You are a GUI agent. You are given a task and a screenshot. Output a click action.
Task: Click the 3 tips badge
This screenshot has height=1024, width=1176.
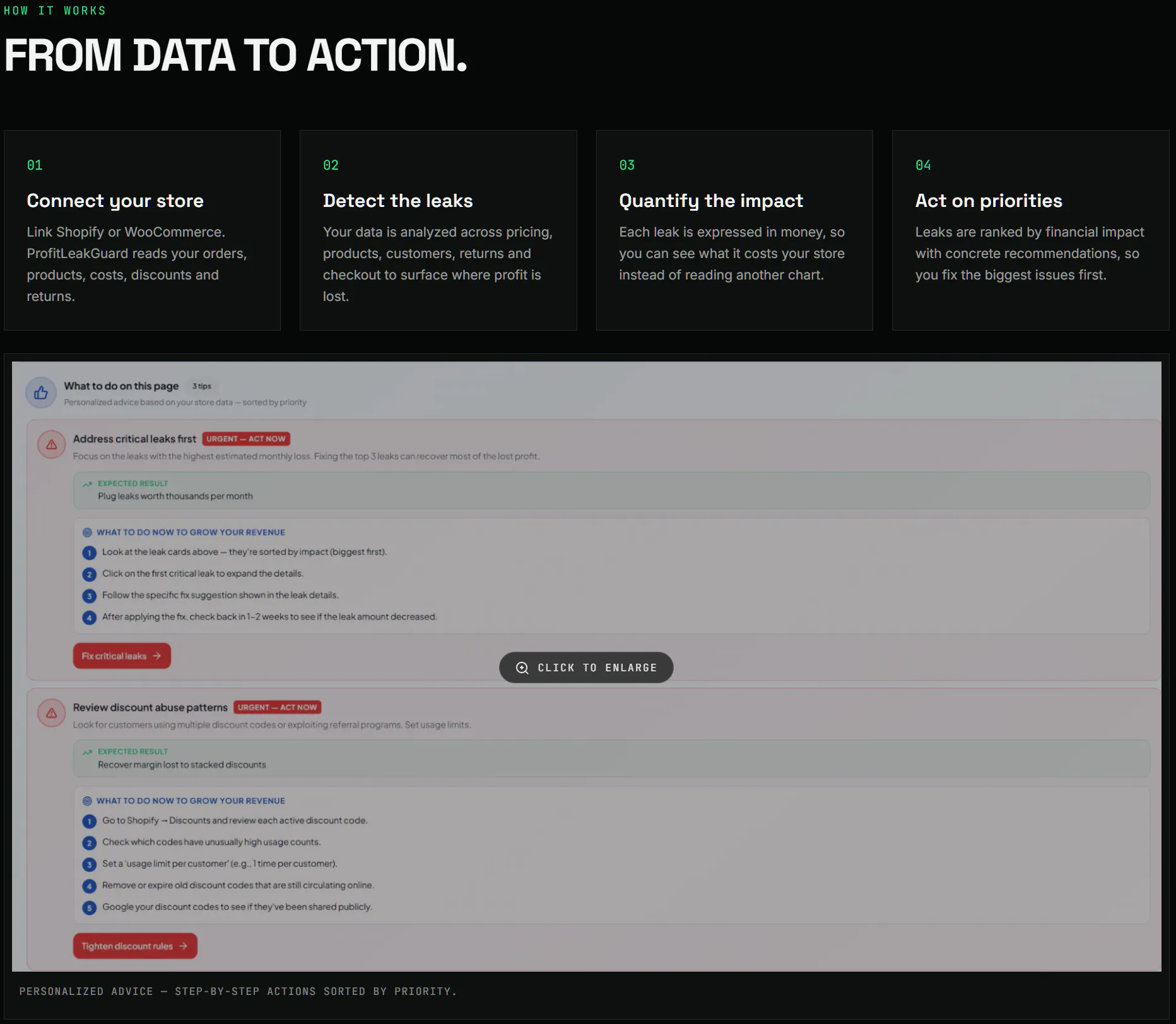[x=202, y=386]
